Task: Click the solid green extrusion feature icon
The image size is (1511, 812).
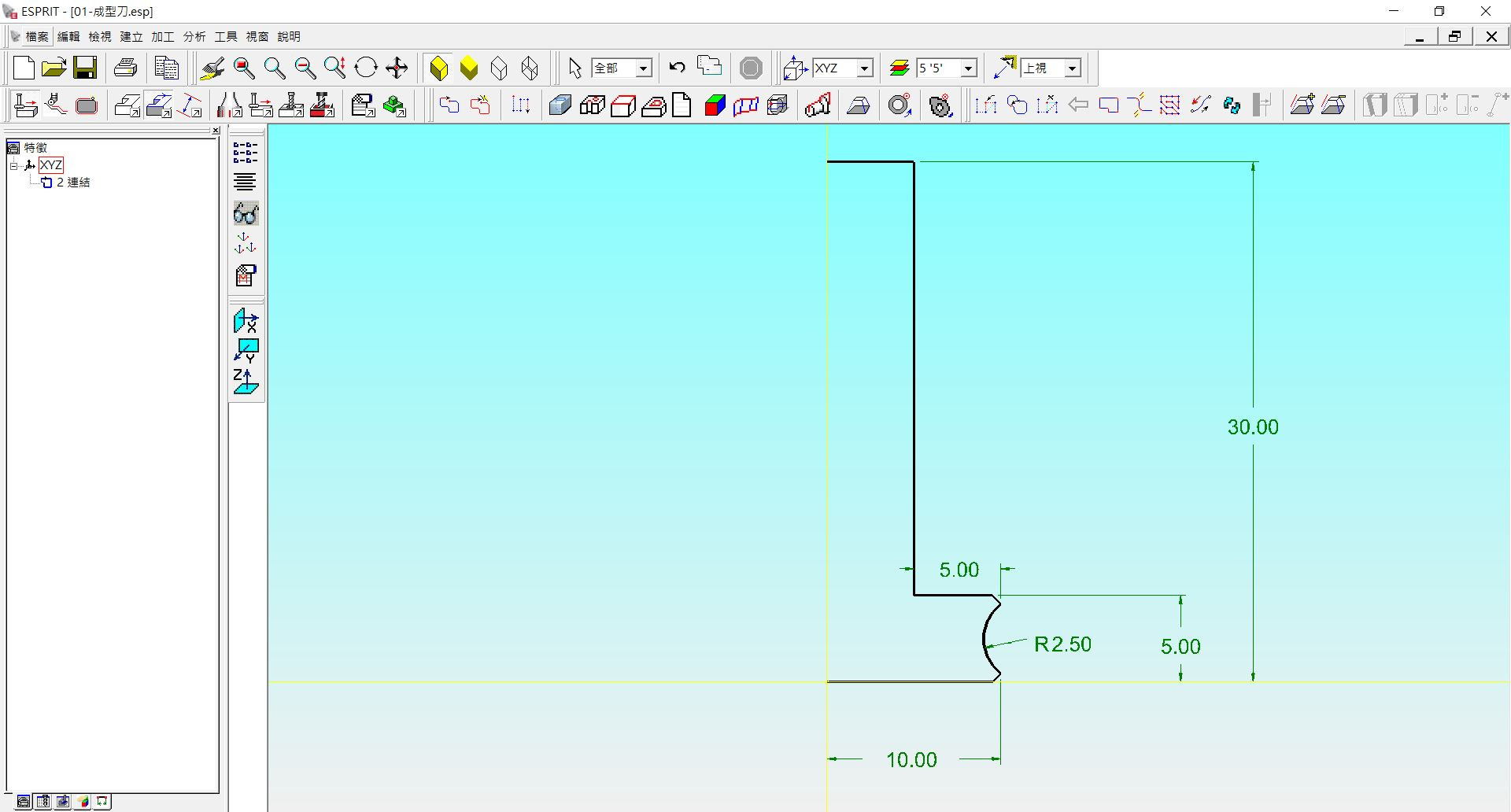Action: click(394, 105)
